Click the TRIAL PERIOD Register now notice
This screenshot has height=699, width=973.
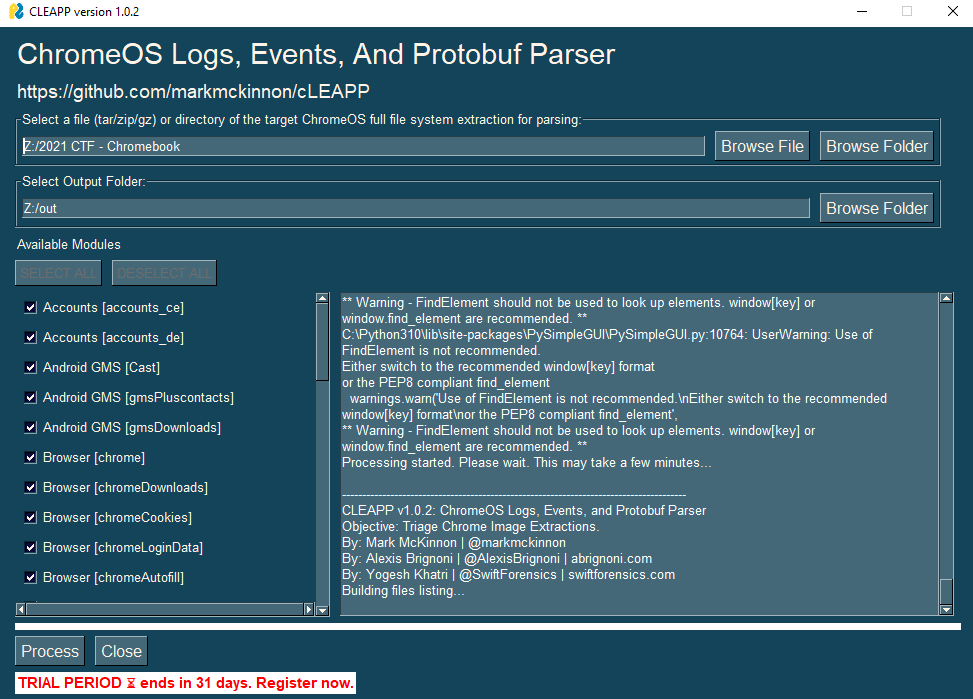pos(185,683)
